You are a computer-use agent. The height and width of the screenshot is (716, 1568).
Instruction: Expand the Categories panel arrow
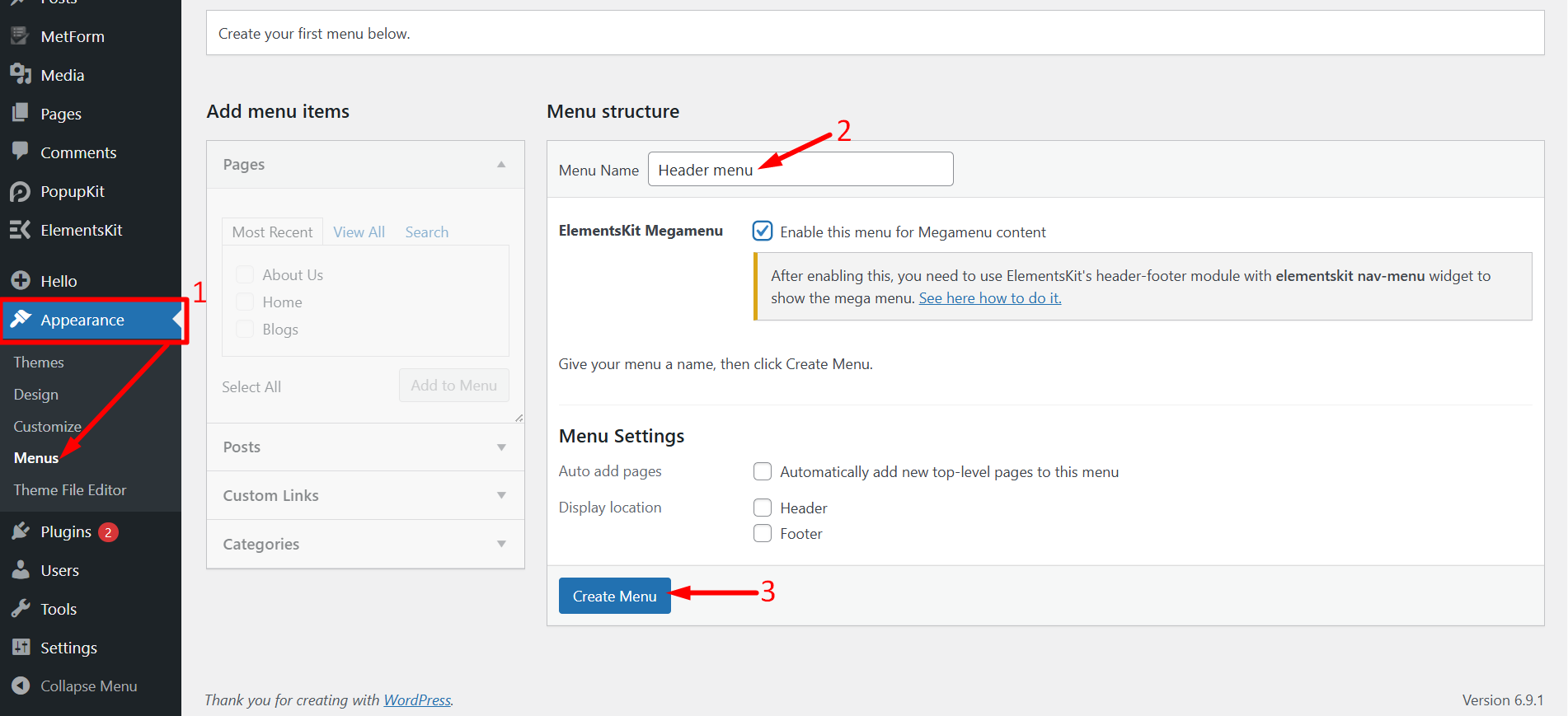coord(501,544)
